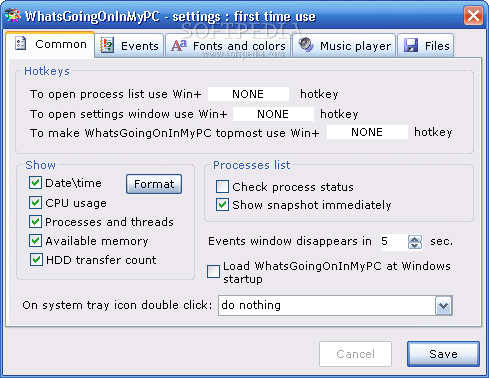Click the Music player speaker icon
489x378 pixels.
[x=306, y=45]
